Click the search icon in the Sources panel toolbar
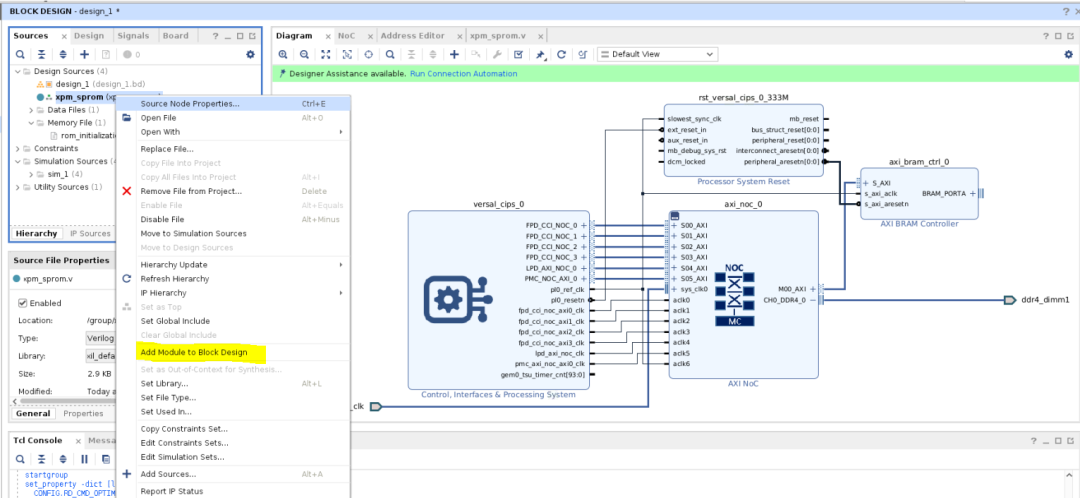Screen dimensions: 1080x498 (x=21, y=54)
